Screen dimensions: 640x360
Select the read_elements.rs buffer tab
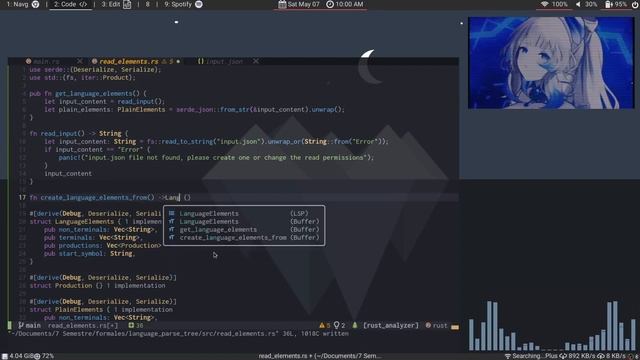pos(129,61)
